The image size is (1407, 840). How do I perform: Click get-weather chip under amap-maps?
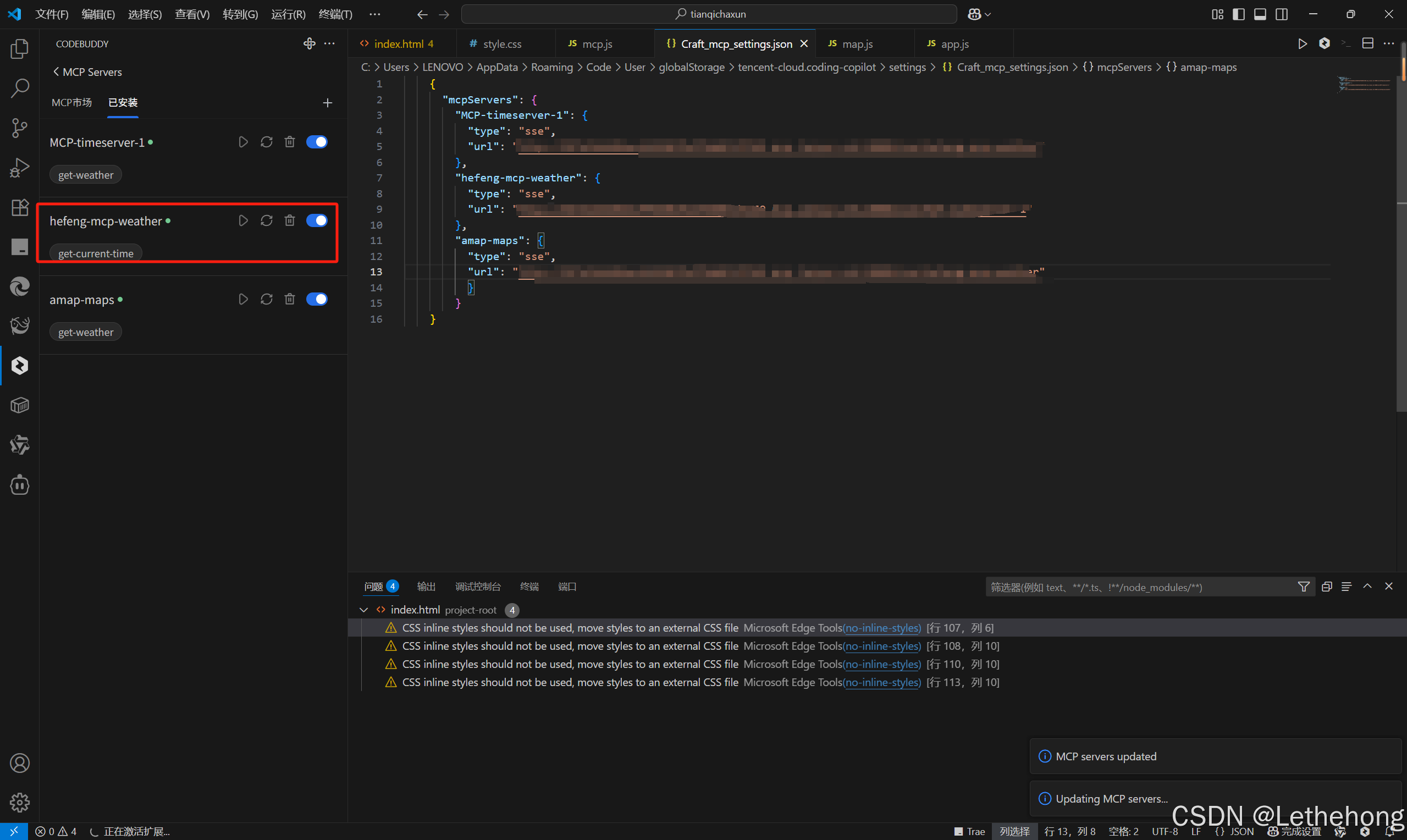click(x=86, y=332)
